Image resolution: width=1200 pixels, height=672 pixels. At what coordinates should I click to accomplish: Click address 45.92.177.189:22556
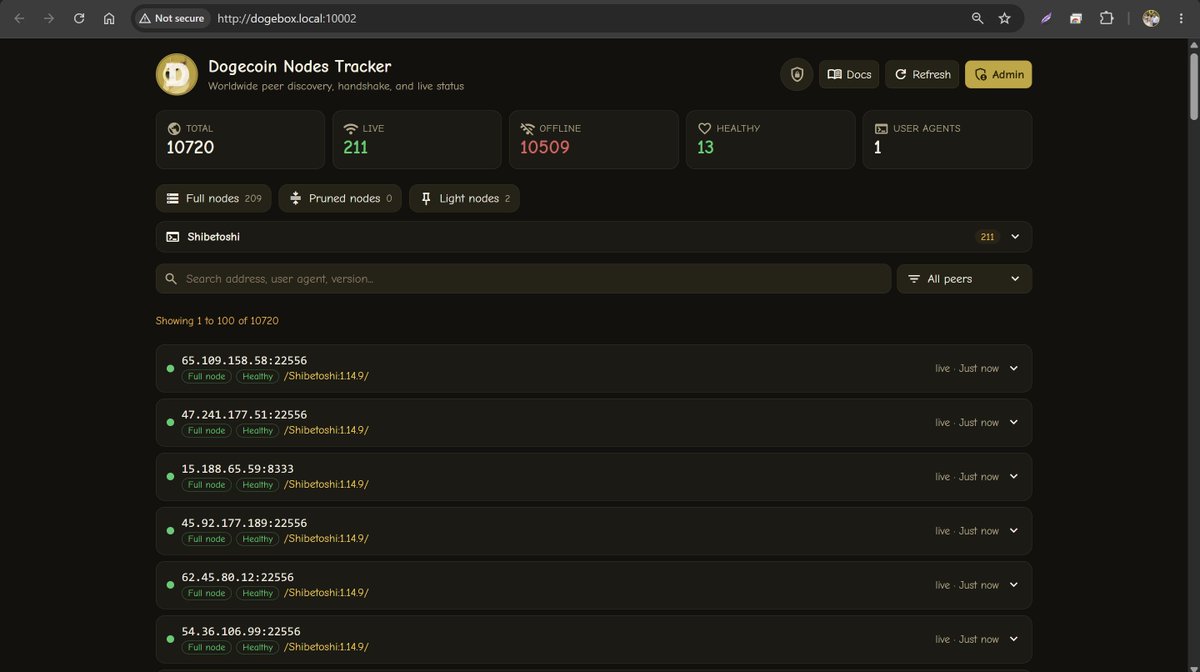pos(244,522)
